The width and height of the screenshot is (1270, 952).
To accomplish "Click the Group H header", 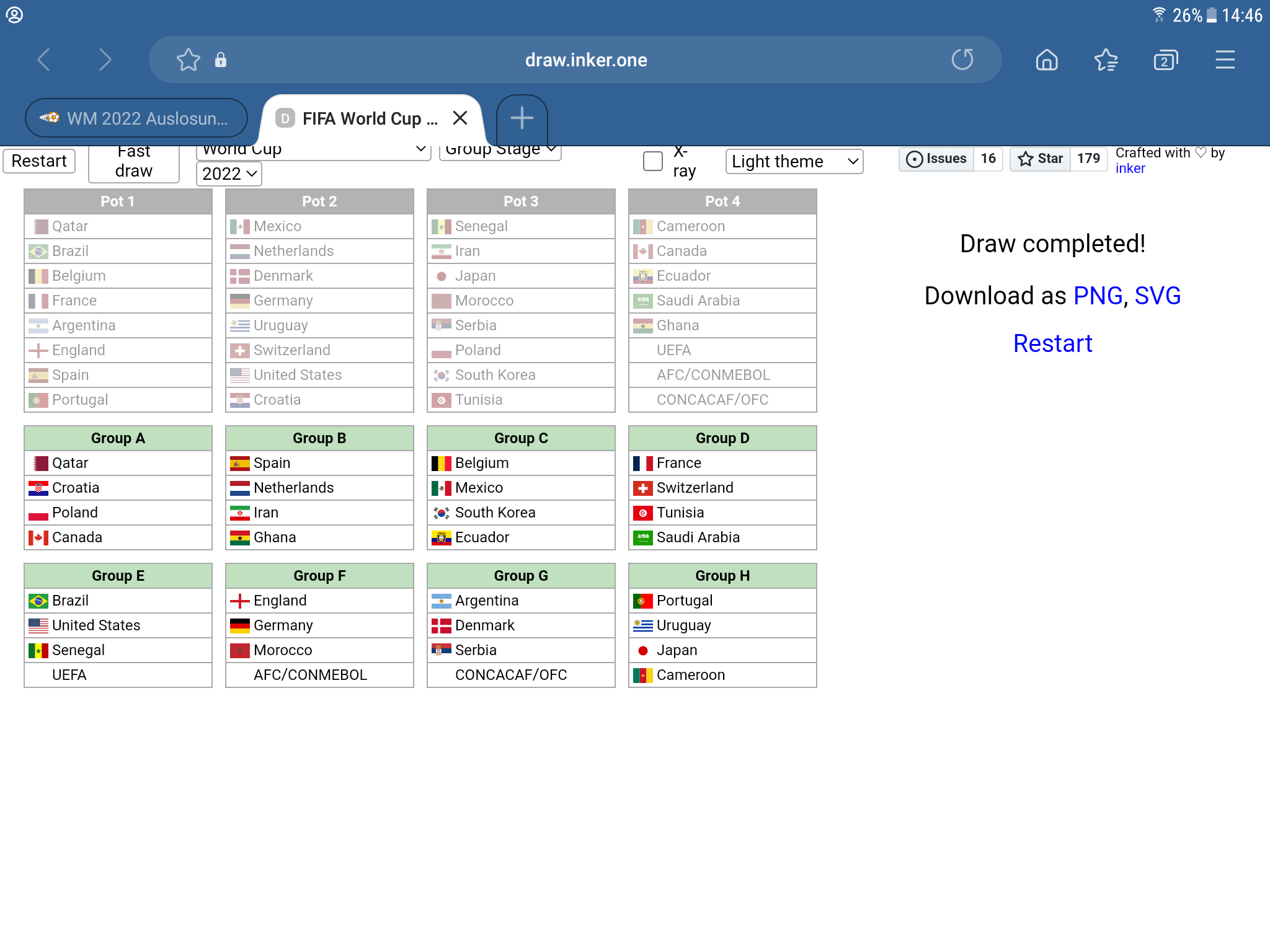I will click(722, 576).
